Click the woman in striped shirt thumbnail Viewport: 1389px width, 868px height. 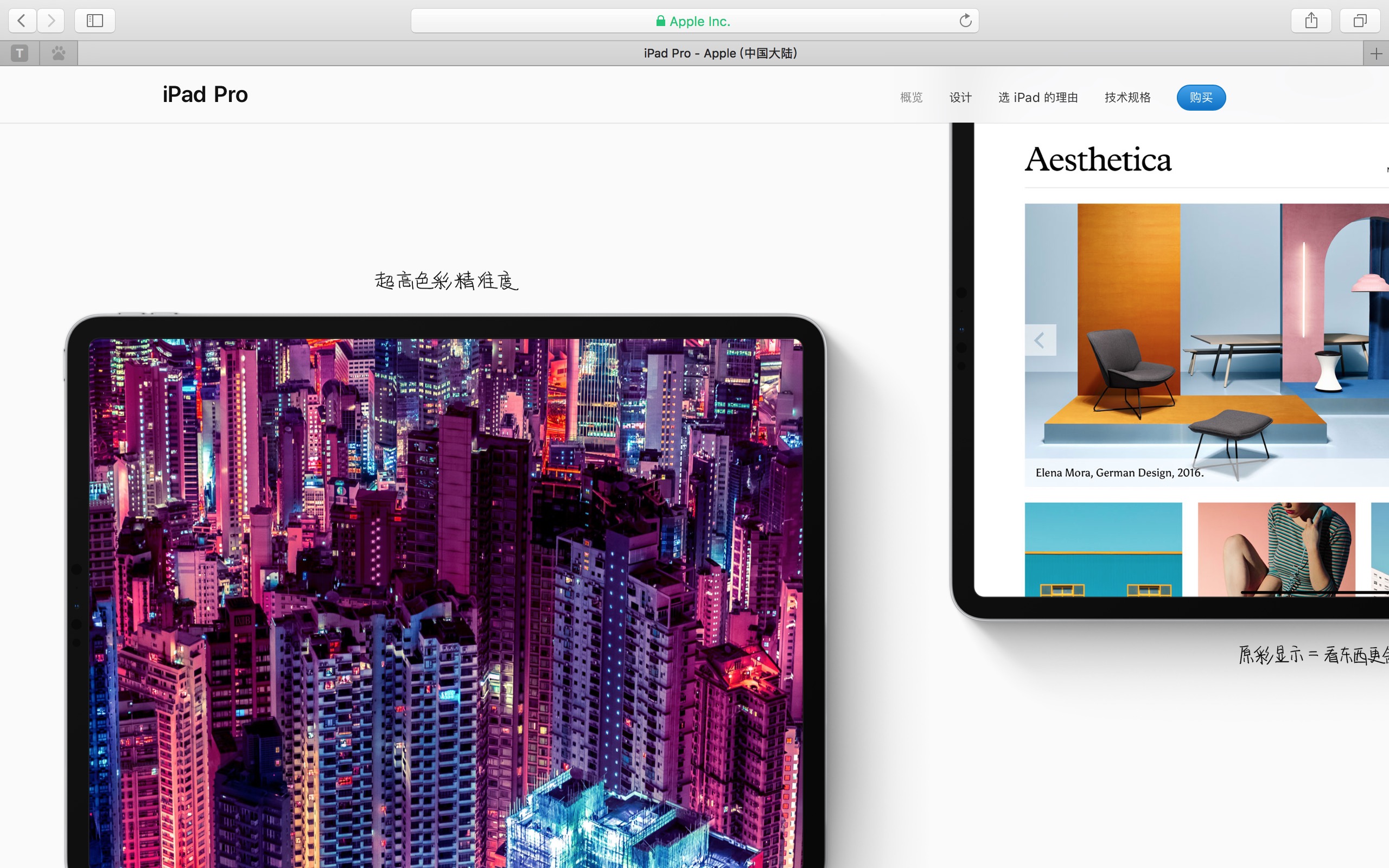coord(1277,550)
